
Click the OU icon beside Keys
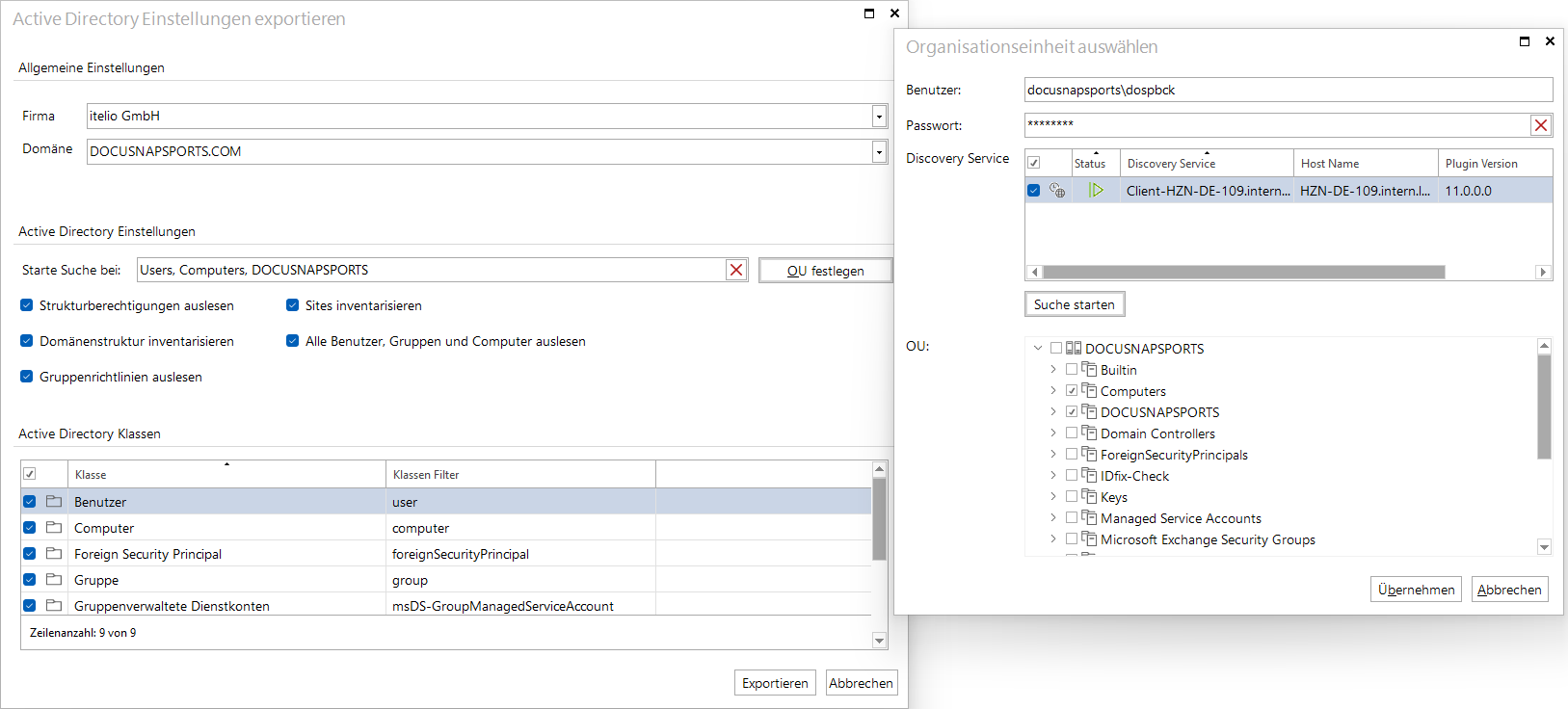point(1089,497)
